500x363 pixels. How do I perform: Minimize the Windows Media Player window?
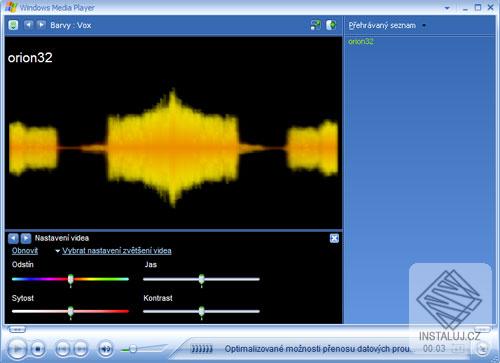coord(465,8)
